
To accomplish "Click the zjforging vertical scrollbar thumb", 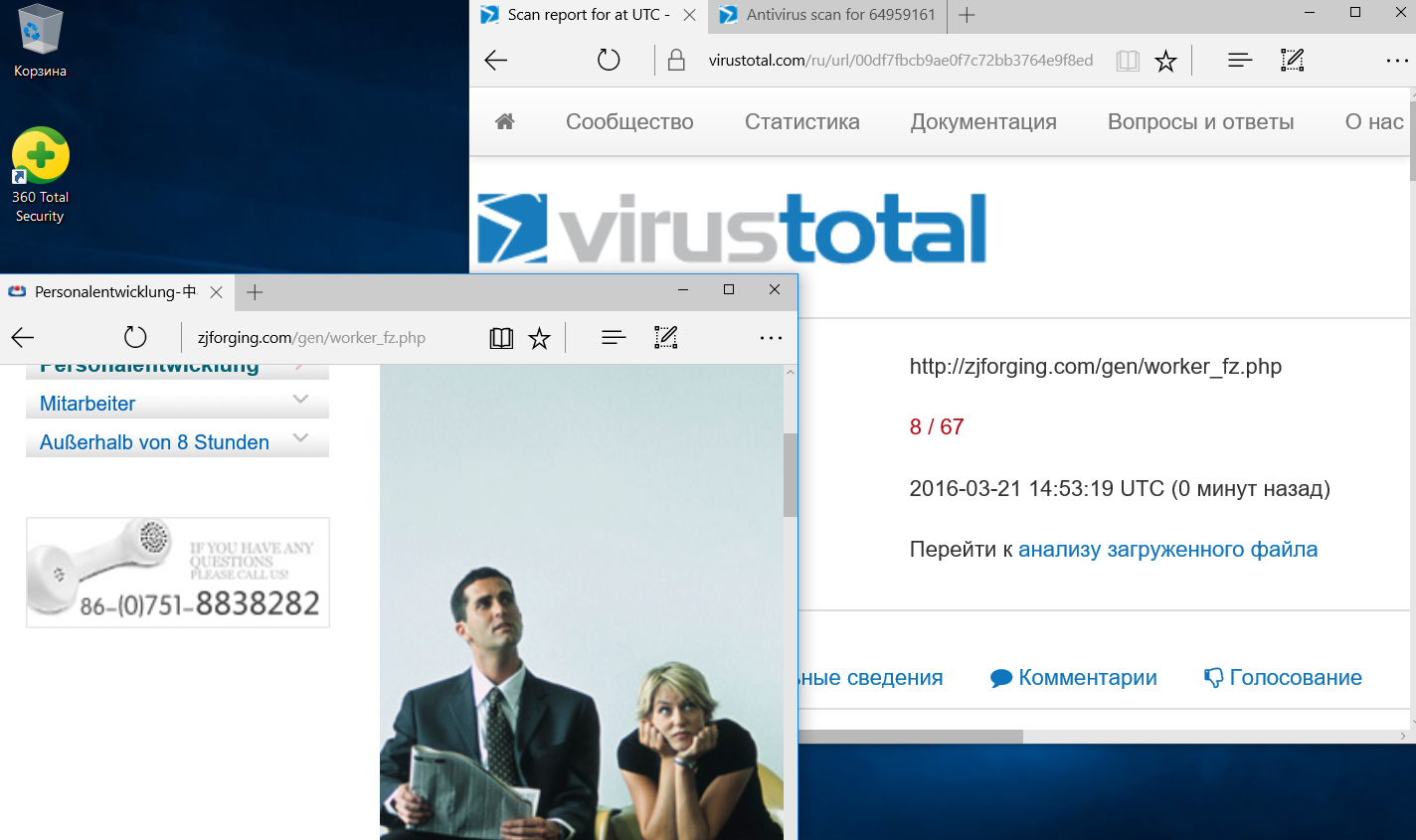I will click(791, 475).
